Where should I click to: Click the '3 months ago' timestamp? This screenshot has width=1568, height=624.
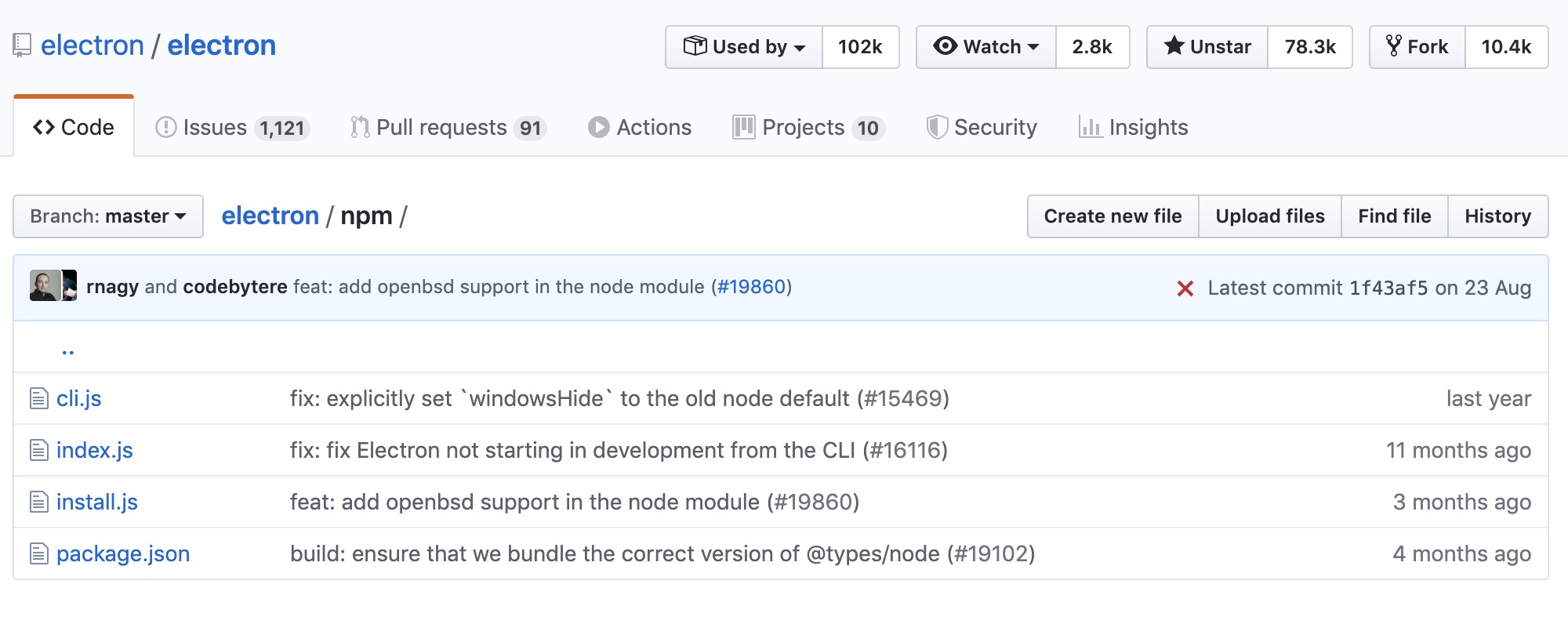pyautogui.click(x=1462, y=502)
